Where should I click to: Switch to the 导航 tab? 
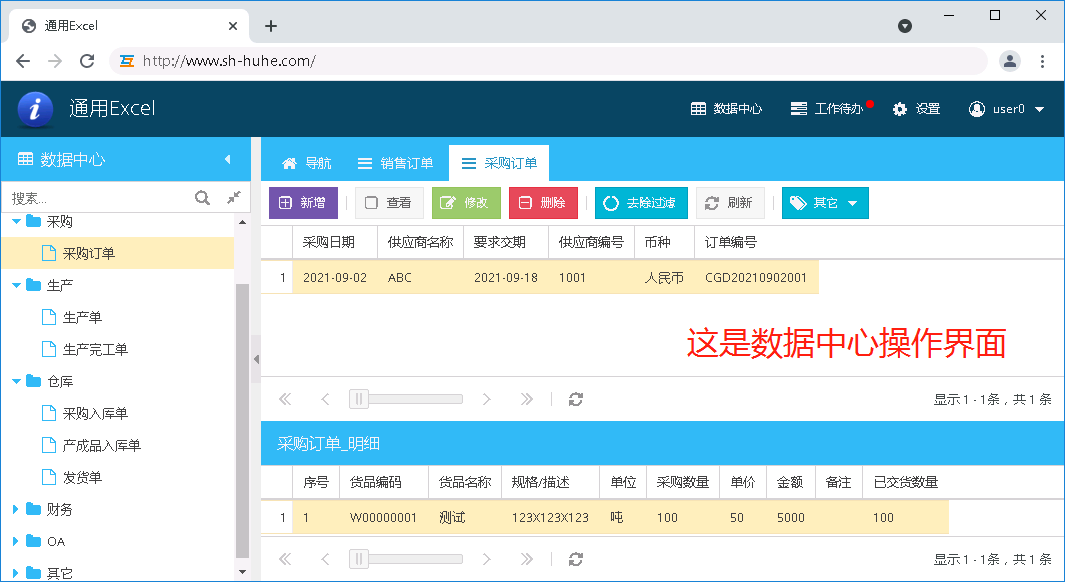(307, 163)
